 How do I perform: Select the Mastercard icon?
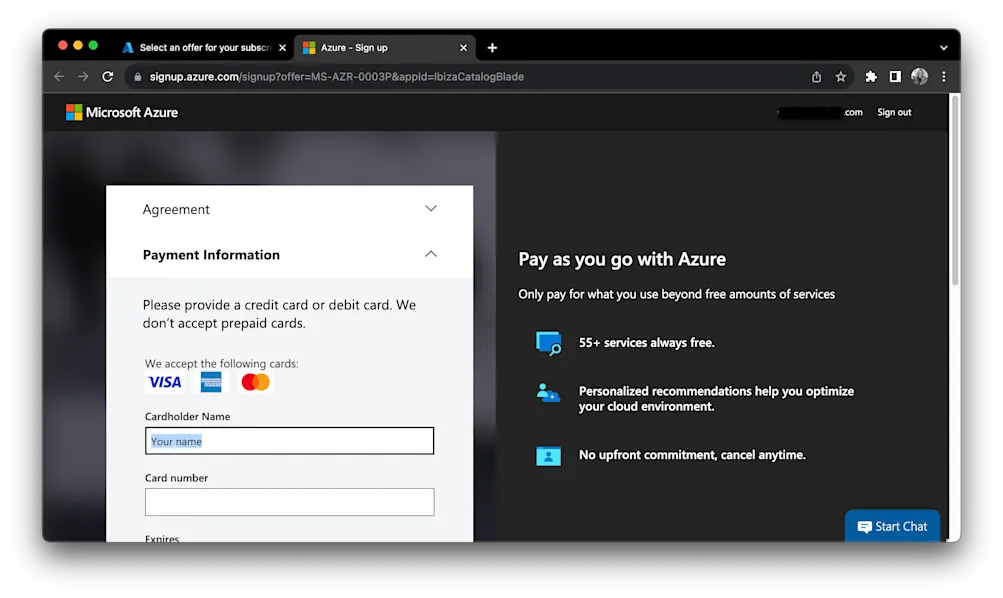pos(255,381)
